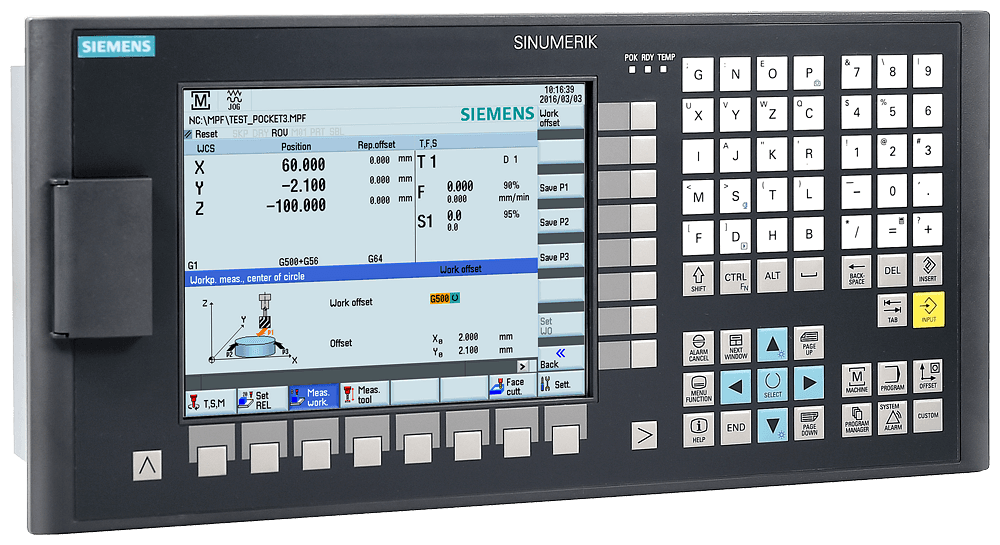Tap the numeric 7 key
The width and height of the screenshot is (1000, 545).
point(857,73)
